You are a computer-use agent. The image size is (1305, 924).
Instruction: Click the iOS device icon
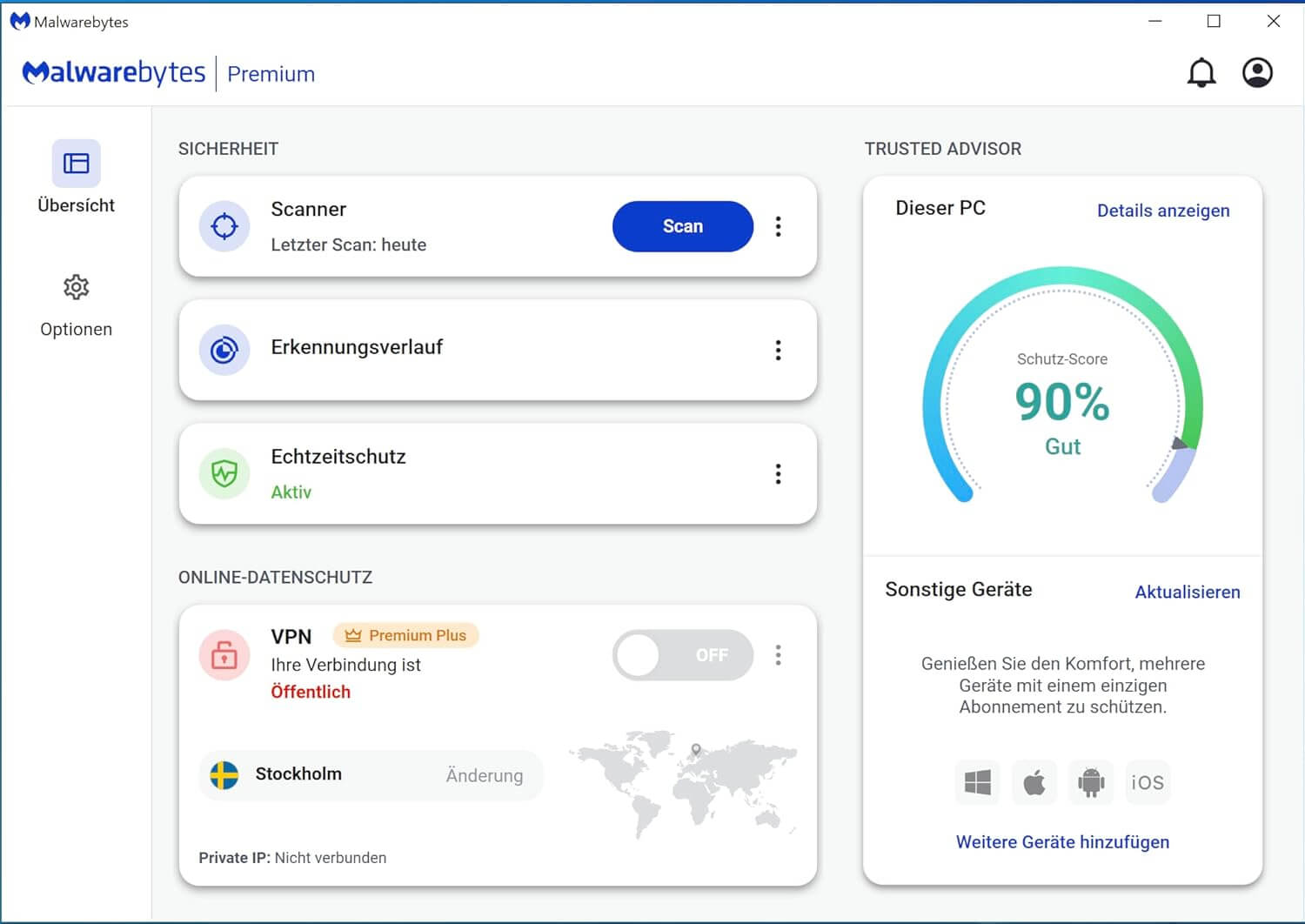(x=1147, y=782)
